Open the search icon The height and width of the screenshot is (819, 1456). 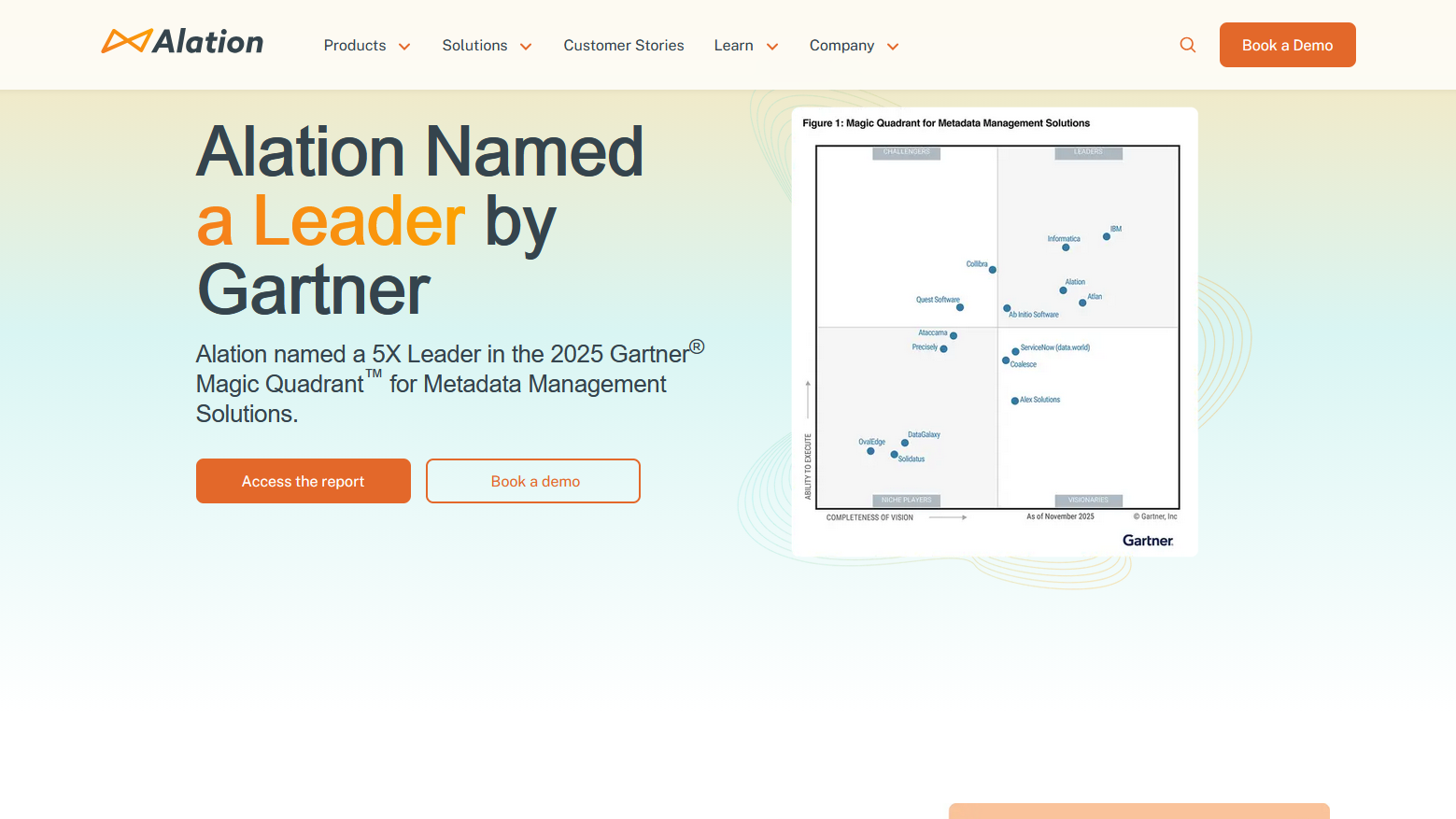point(1187,44)
